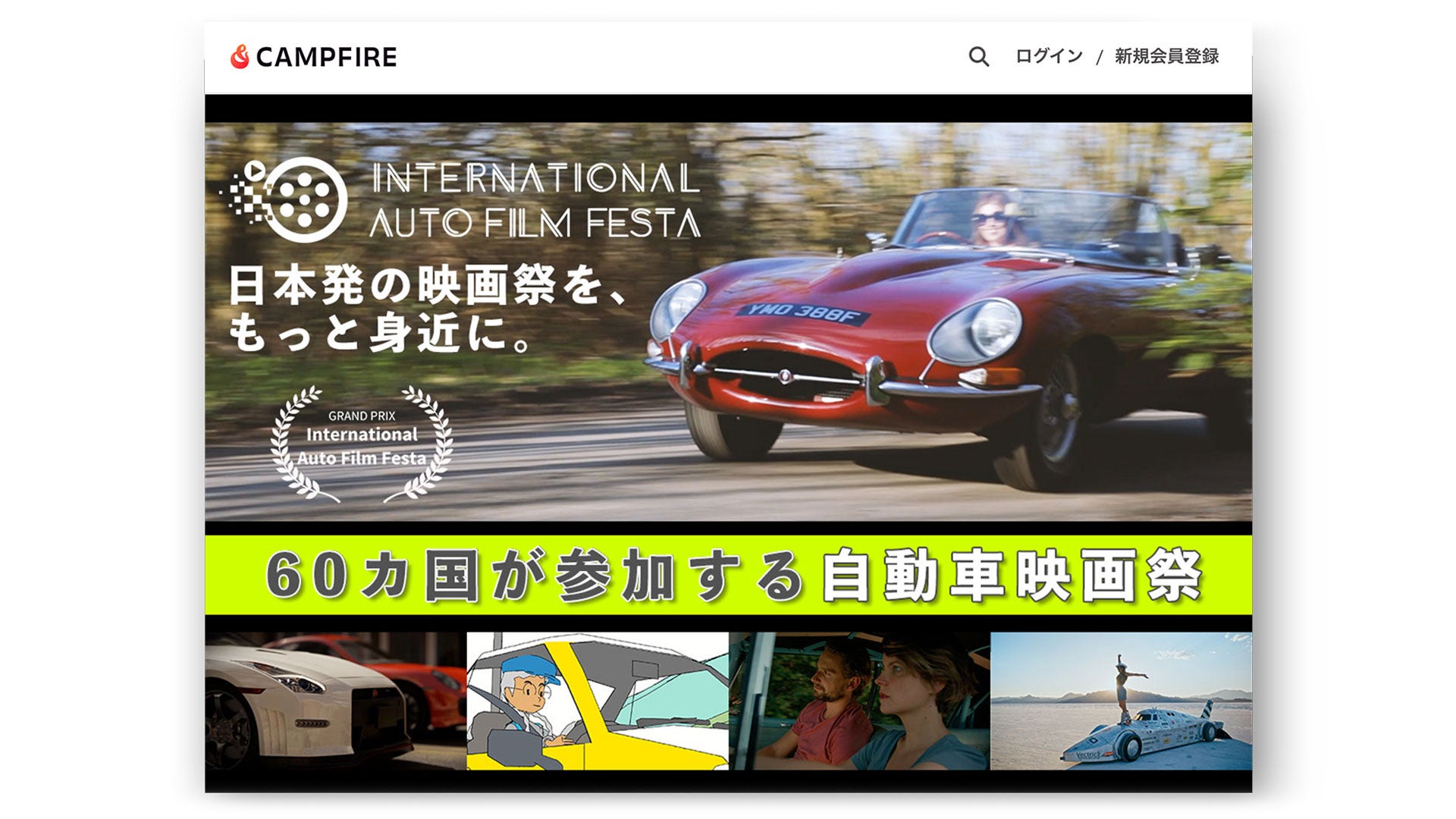Click the CAMPFIRE flame logo icon
The width and height of the screenshot is (1456, 819).
pos(240,56)
